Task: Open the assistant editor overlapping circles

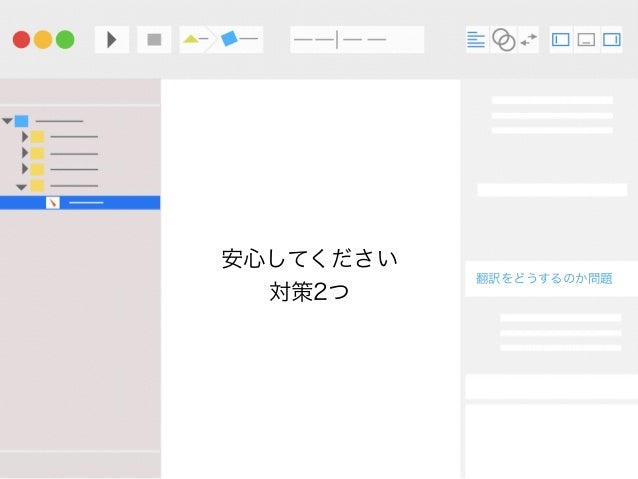Action: coord(504,40)
